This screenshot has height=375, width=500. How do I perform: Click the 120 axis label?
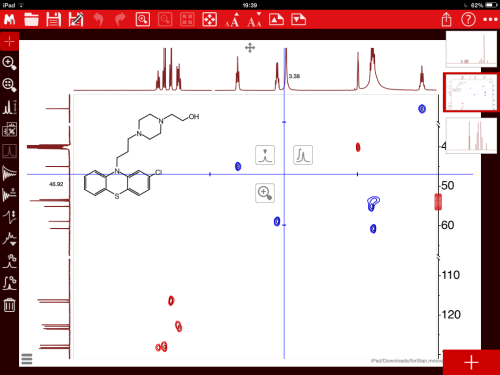451,314
